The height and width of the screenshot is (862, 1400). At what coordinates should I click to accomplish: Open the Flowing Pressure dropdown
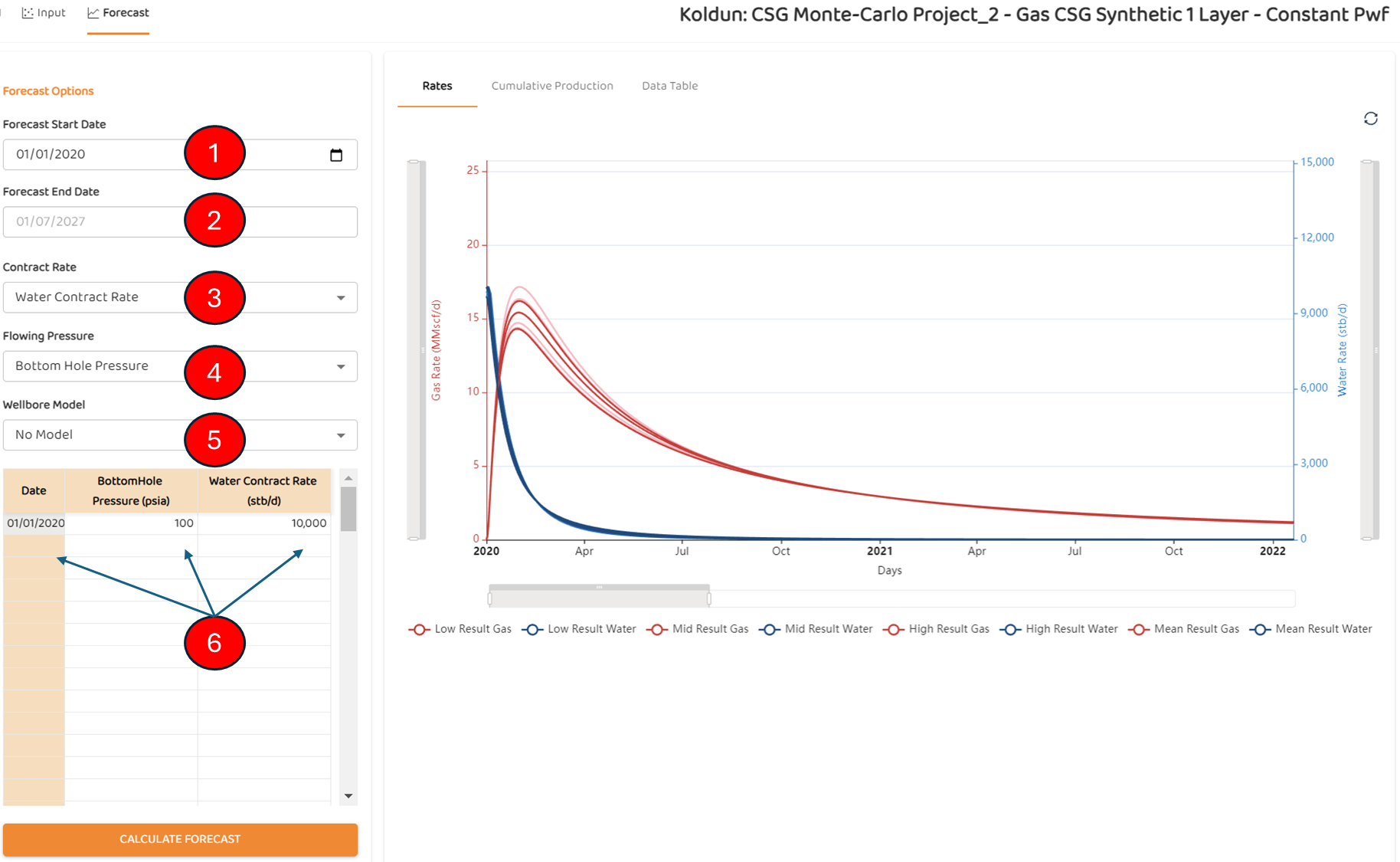pyautogui.click(x=341, y=366)
